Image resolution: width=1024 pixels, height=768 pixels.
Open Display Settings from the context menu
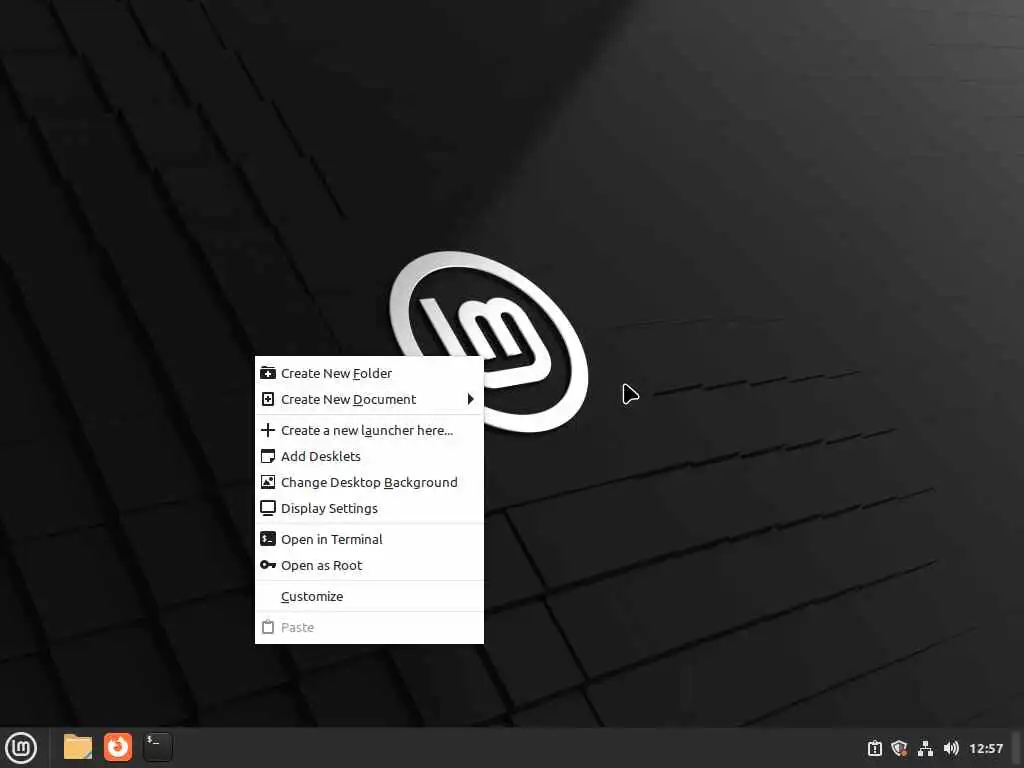(x=369, y=508)
